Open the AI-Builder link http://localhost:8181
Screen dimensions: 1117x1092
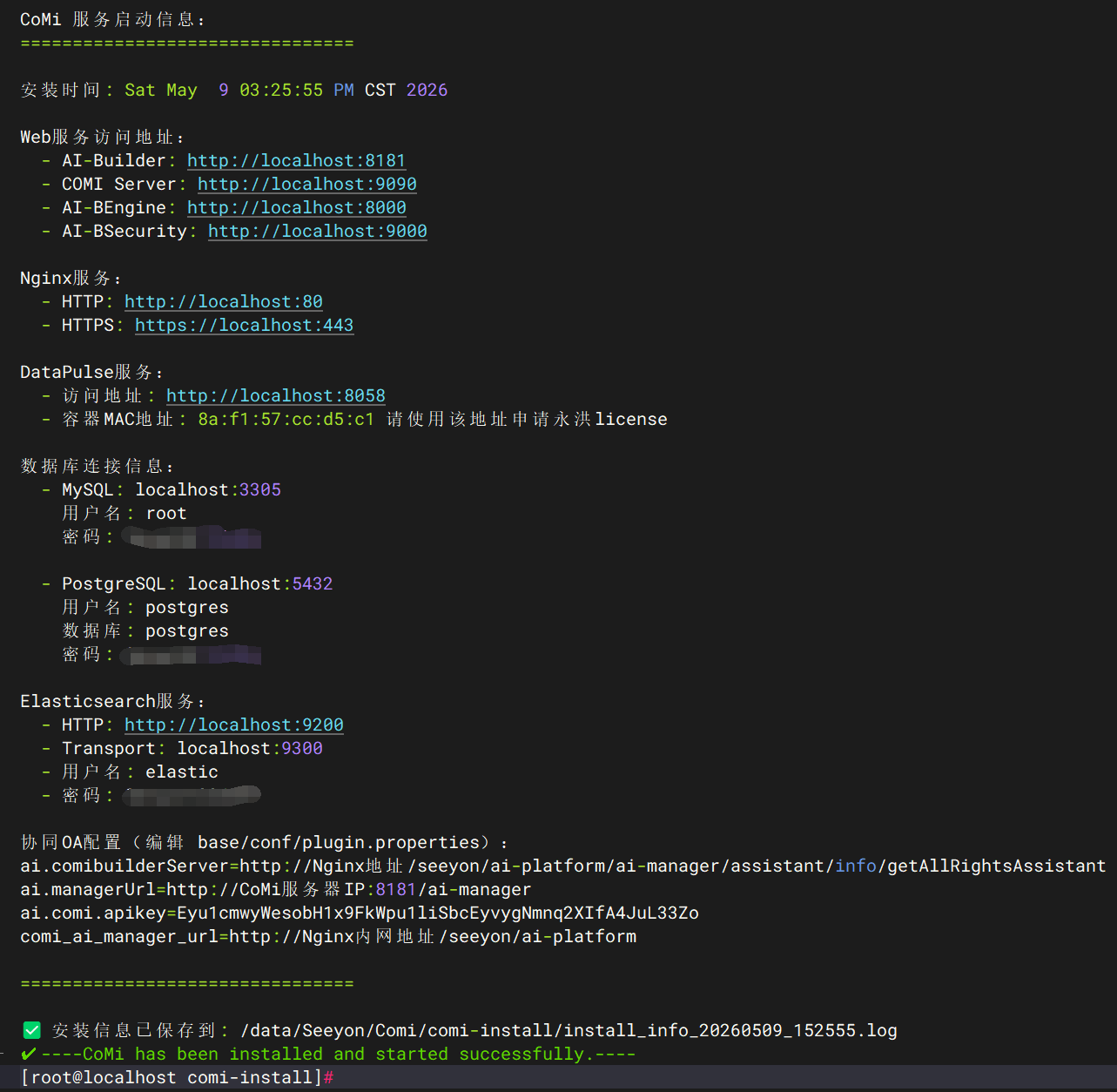pyautogui.click(x=297, y=160)
